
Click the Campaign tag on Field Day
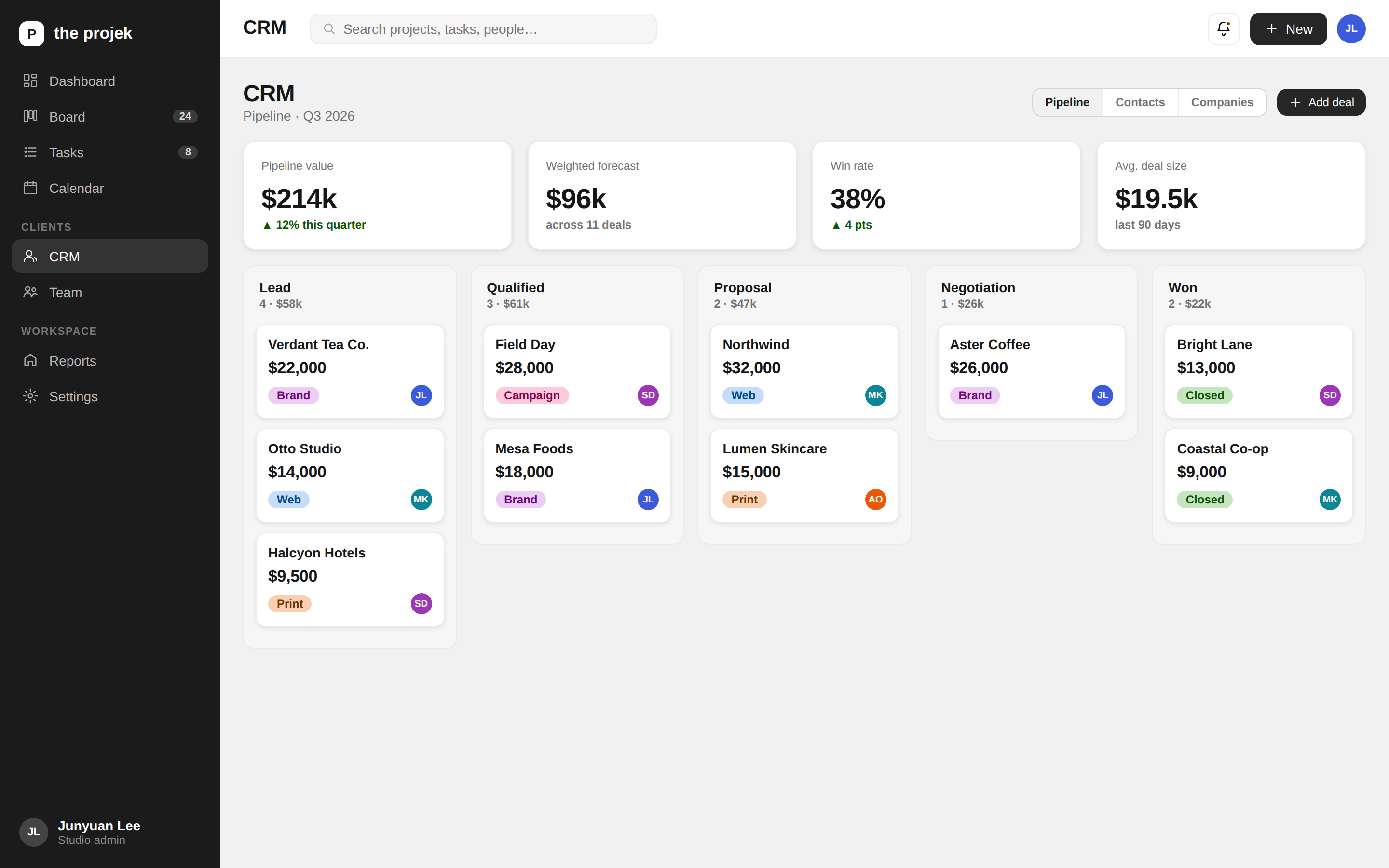click(532, 395)
